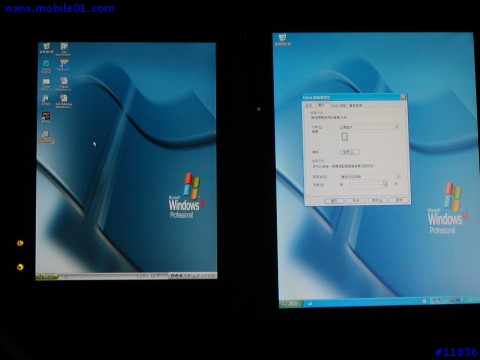
Task: Select the yellow-and-blue desktop icon beside Internet Explorer
Action: 63,65
